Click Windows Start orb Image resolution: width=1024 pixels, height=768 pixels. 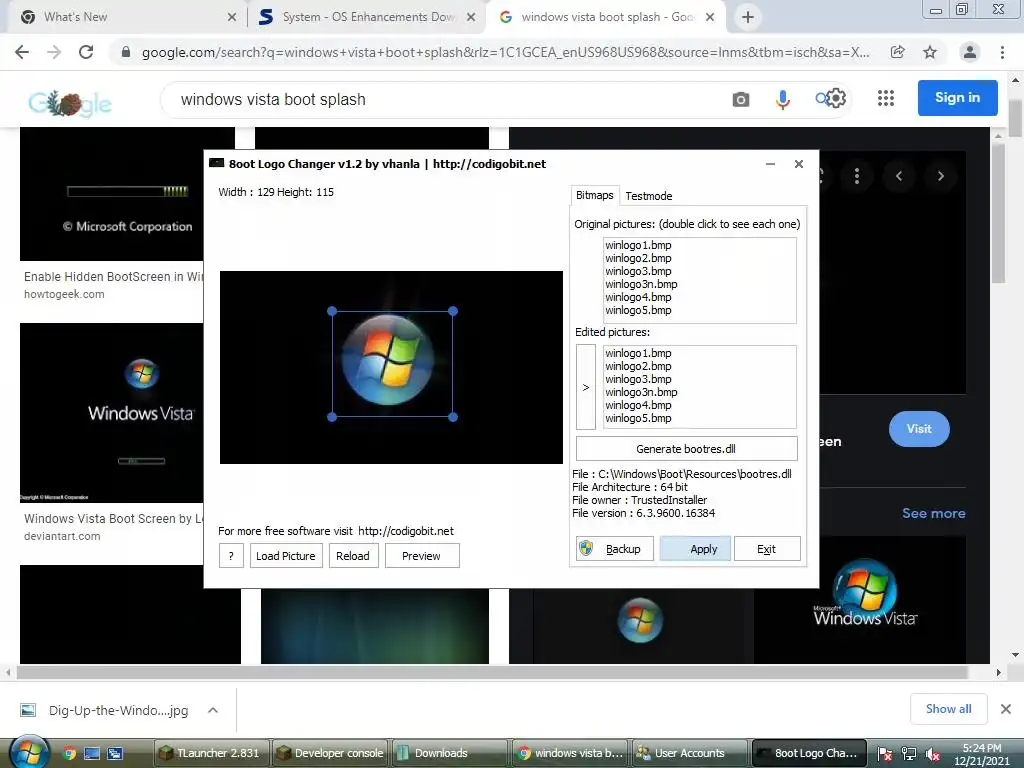tap(29, 752)
